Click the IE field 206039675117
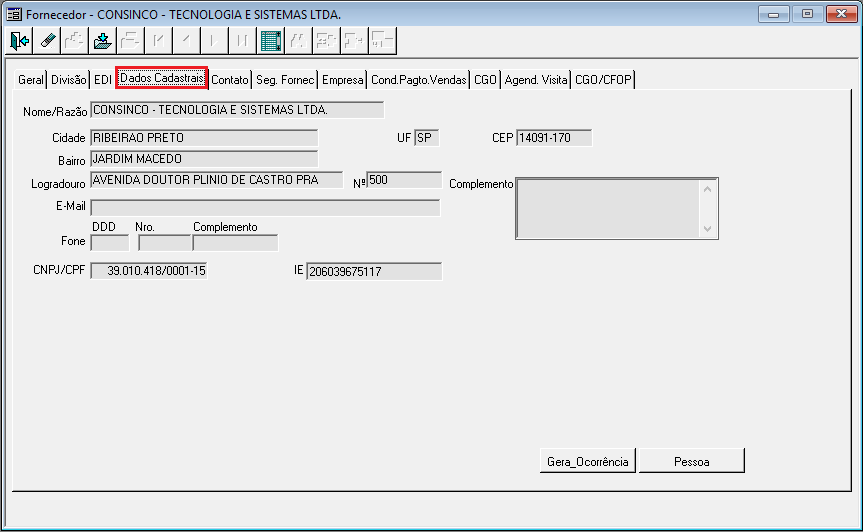The height and width of the screenshot is (532, 863). click(x=374, y=271)
